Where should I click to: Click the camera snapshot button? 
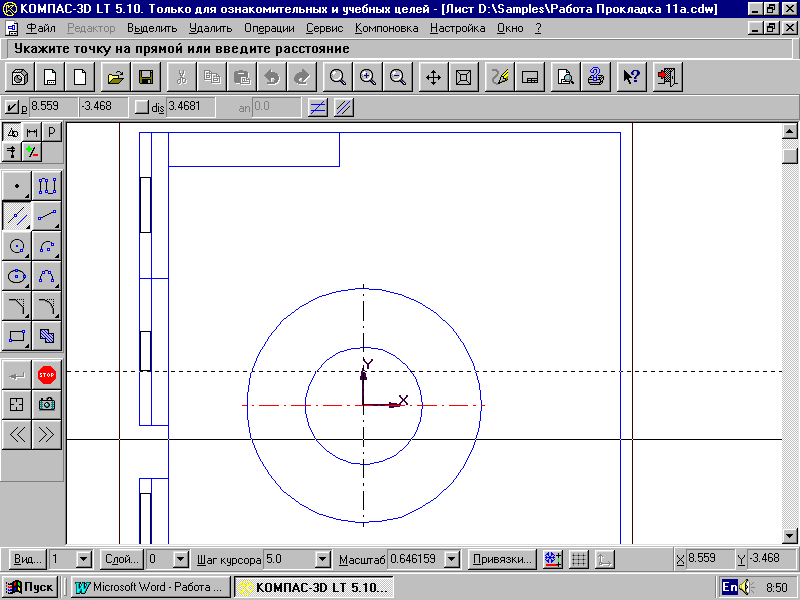(x=47, y=405)
